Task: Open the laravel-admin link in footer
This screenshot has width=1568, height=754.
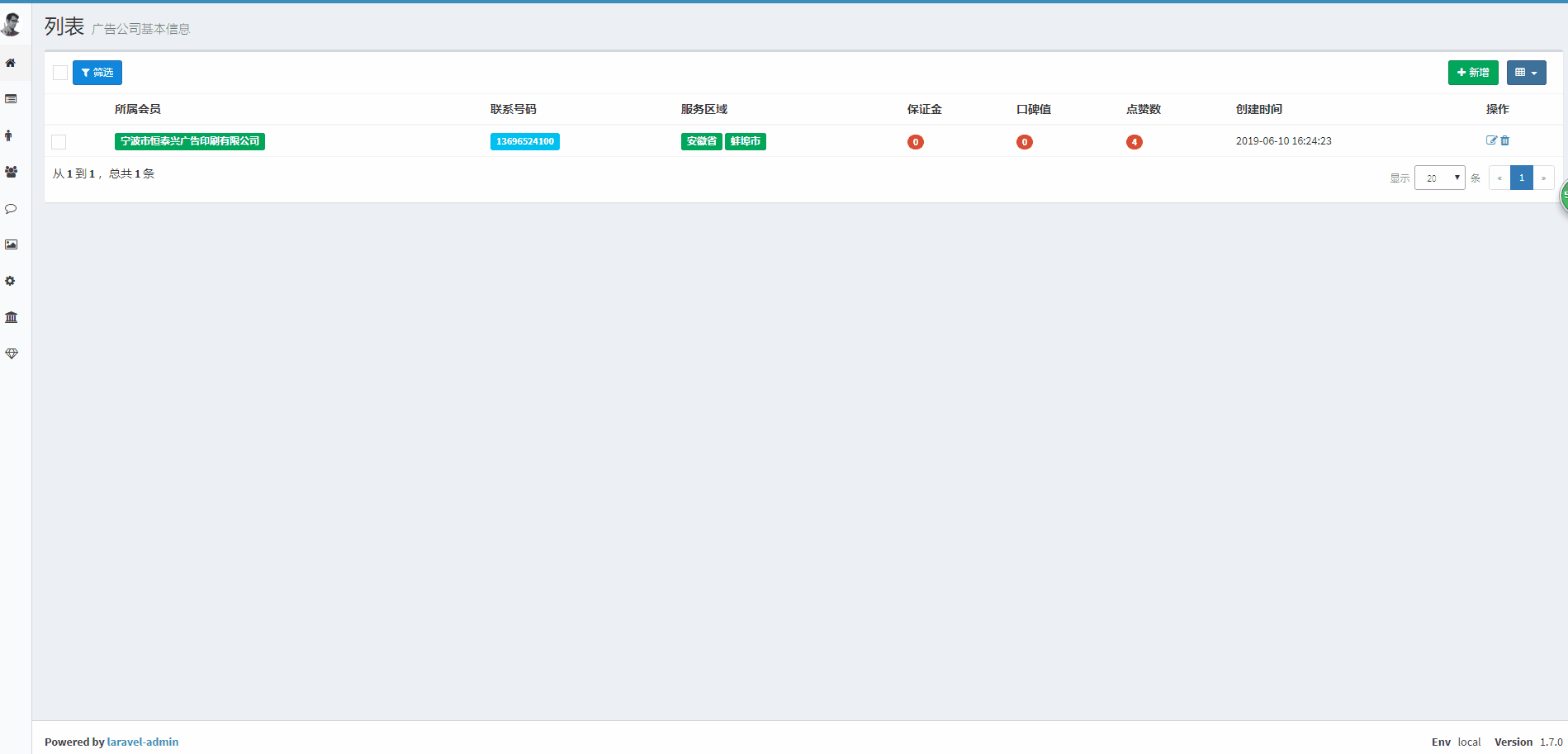Action: [143, 742]
